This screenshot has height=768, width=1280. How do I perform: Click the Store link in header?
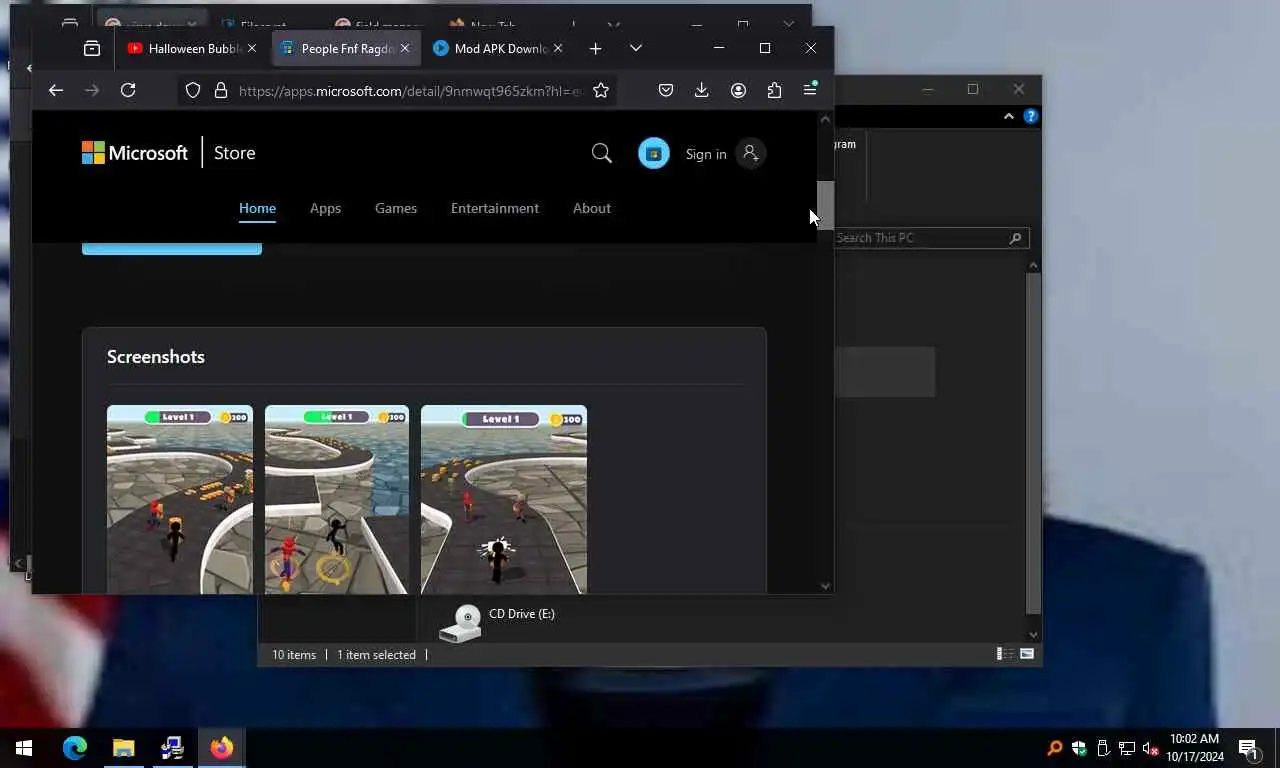point(235,153)
